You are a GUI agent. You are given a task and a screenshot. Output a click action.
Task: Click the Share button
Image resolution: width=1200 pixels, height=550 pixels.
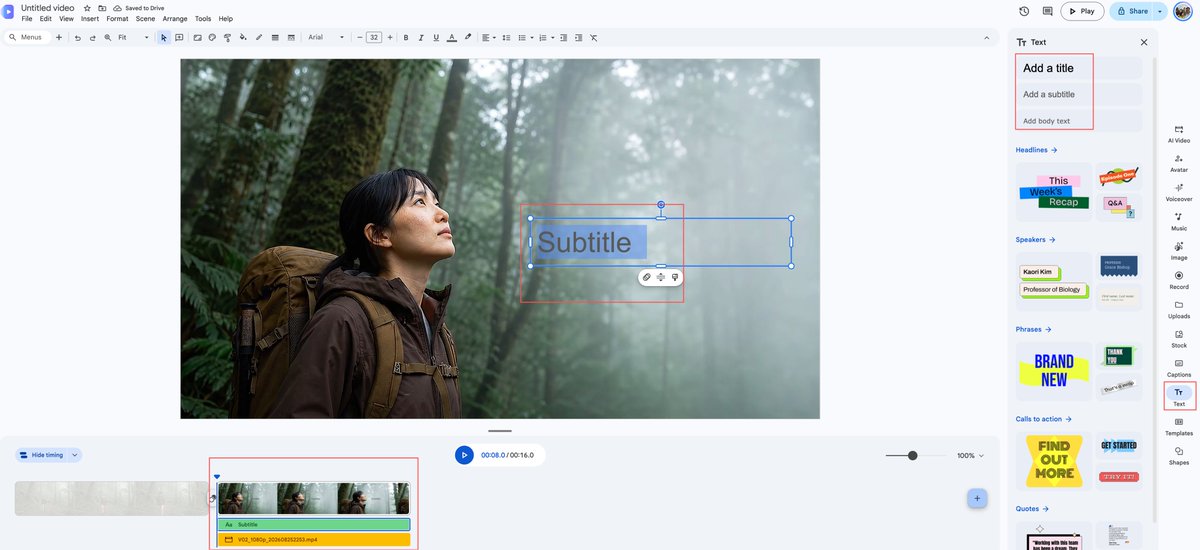(1131, 11)
